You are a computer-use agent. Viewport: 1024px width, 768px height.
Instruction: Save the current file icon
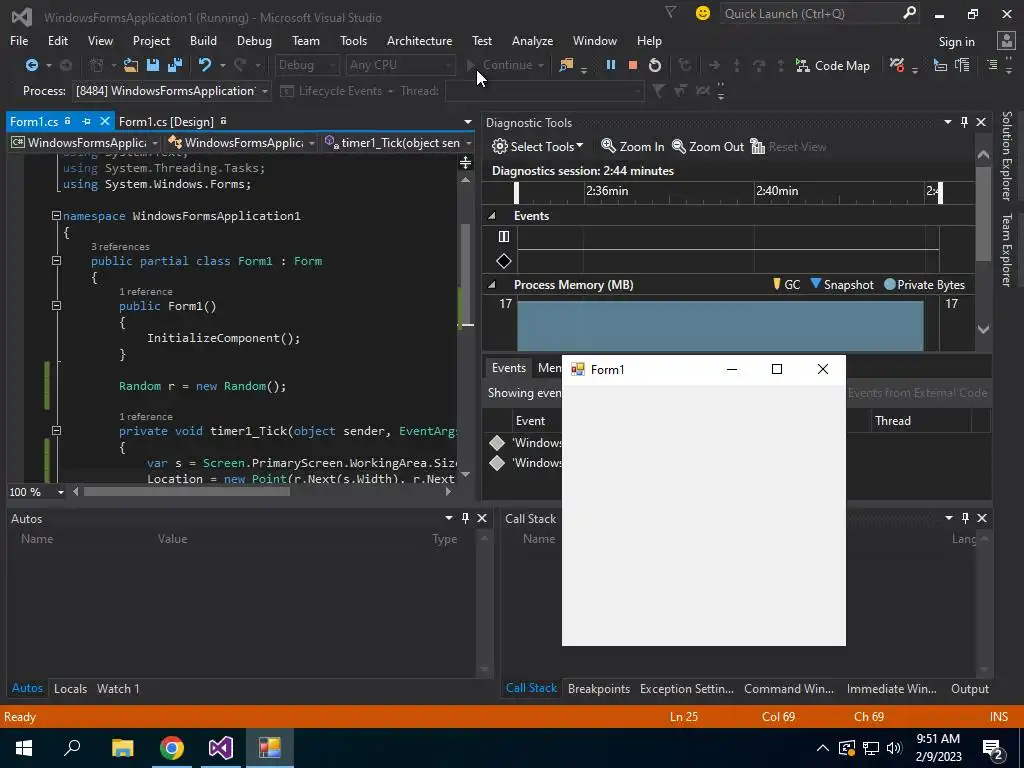[x=153, y=65]
